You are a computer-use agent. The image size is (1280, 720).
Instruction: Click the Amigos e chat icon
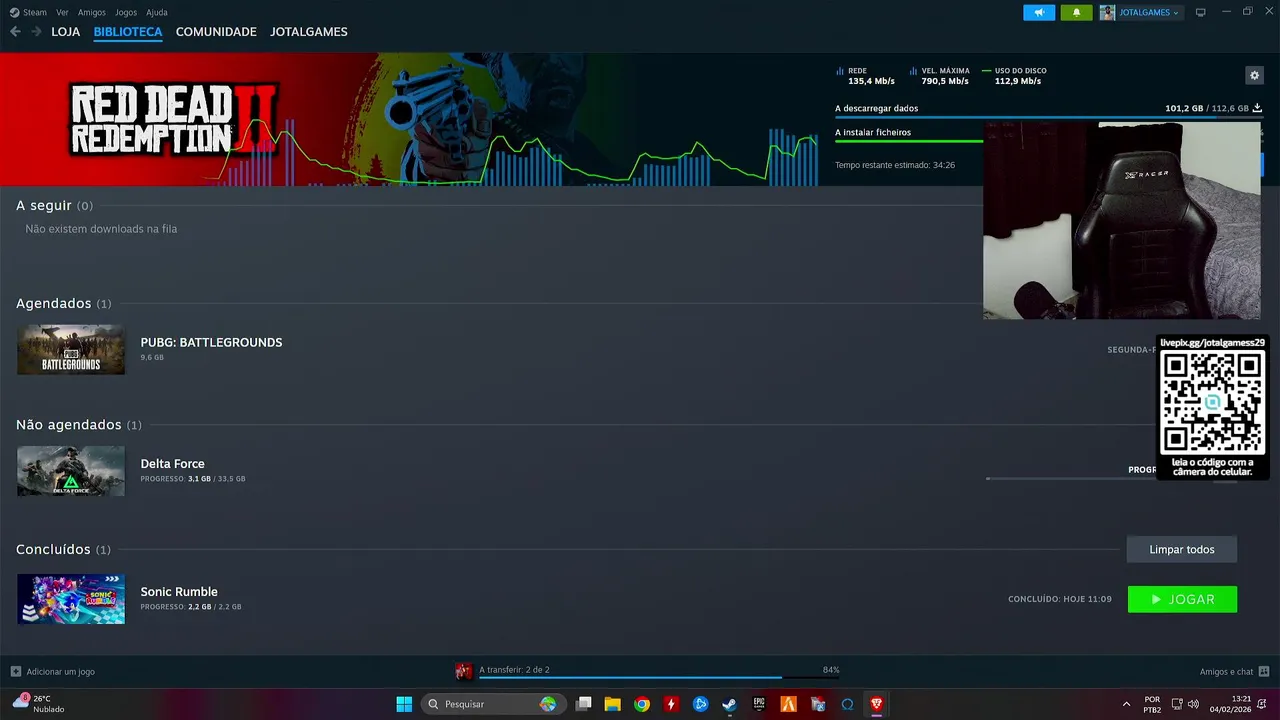pyautogui.click(x=1264, y=671)
